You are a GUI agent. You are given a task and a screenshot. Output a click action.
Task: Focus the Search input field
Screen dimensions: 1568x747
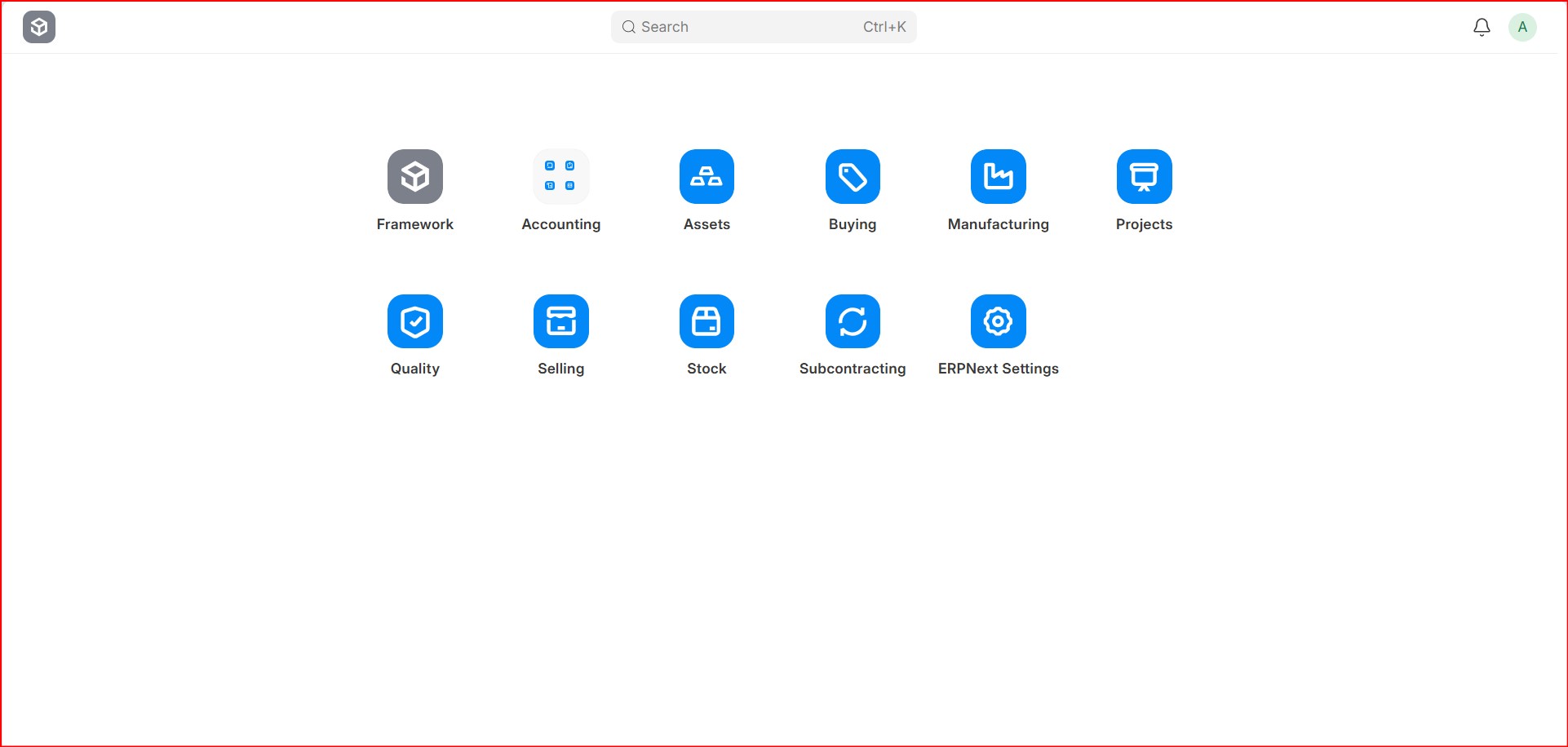click(751, 27)
